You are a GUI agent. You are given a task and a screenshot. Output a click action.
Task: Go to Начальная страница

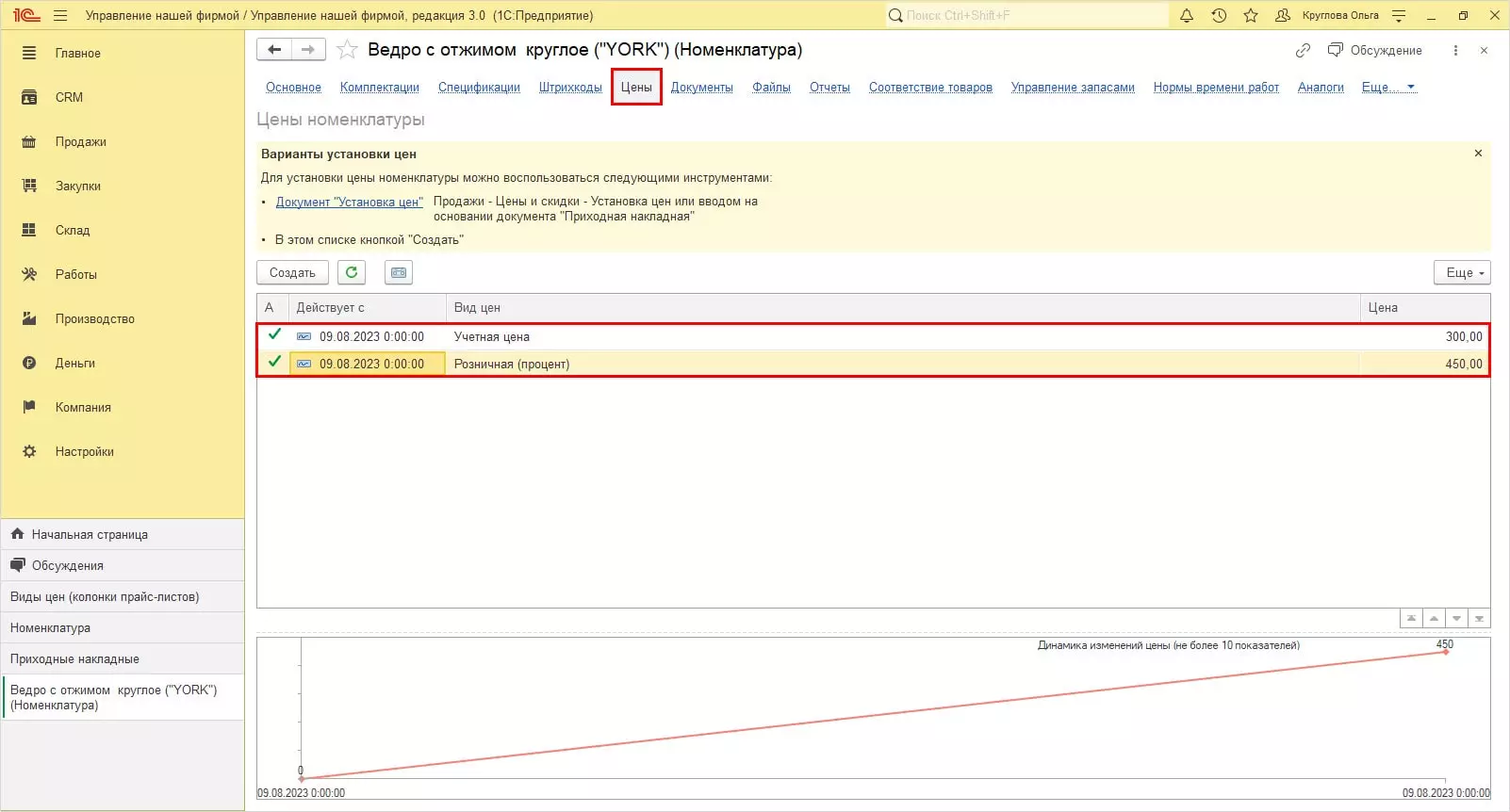pyautogui.click(x=123, y=534)
